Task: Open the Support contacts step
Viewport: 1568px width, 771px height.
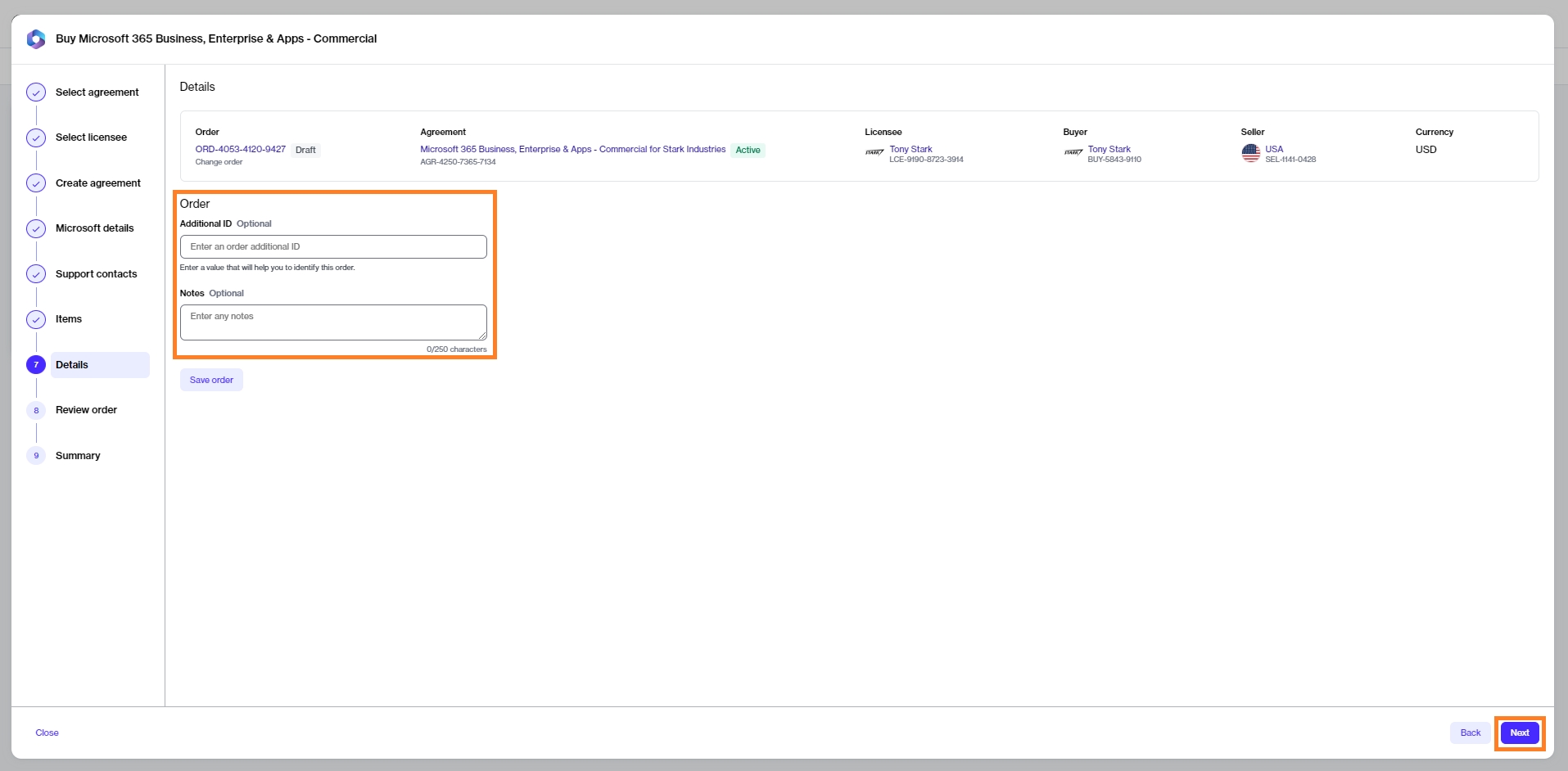Action: click(x=96, y=274)
